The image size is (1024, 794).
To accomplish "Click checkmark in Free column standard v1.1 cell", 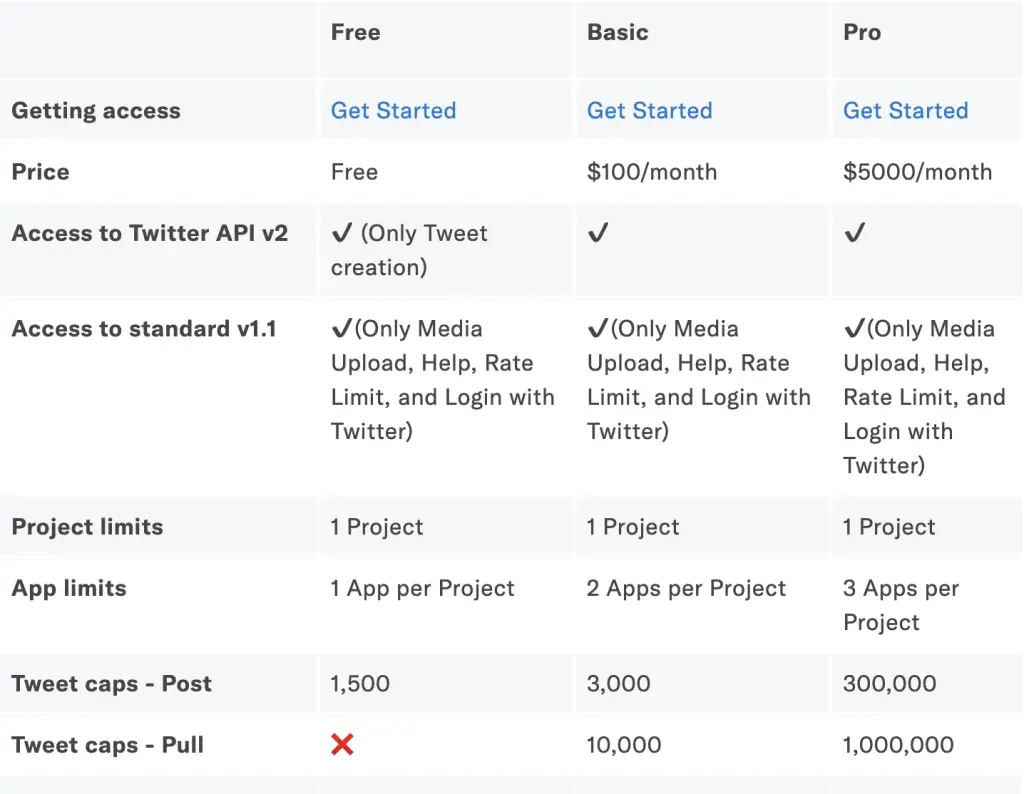I will pos(341,329).
